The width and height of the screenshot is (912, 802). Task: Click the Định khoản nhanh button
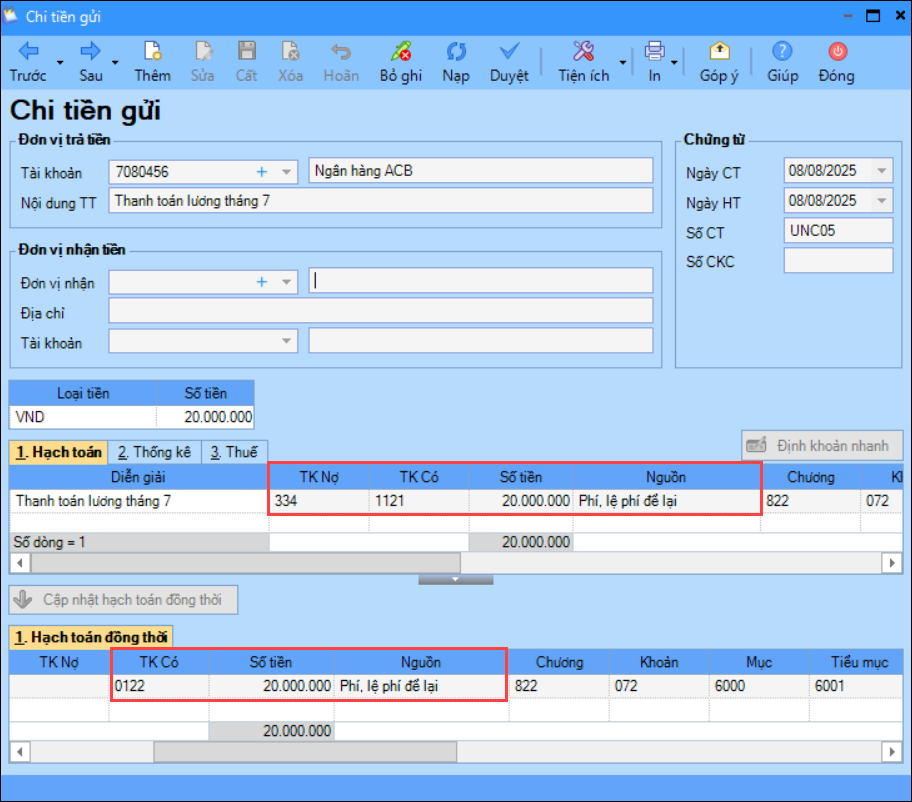tap(822, 445)
